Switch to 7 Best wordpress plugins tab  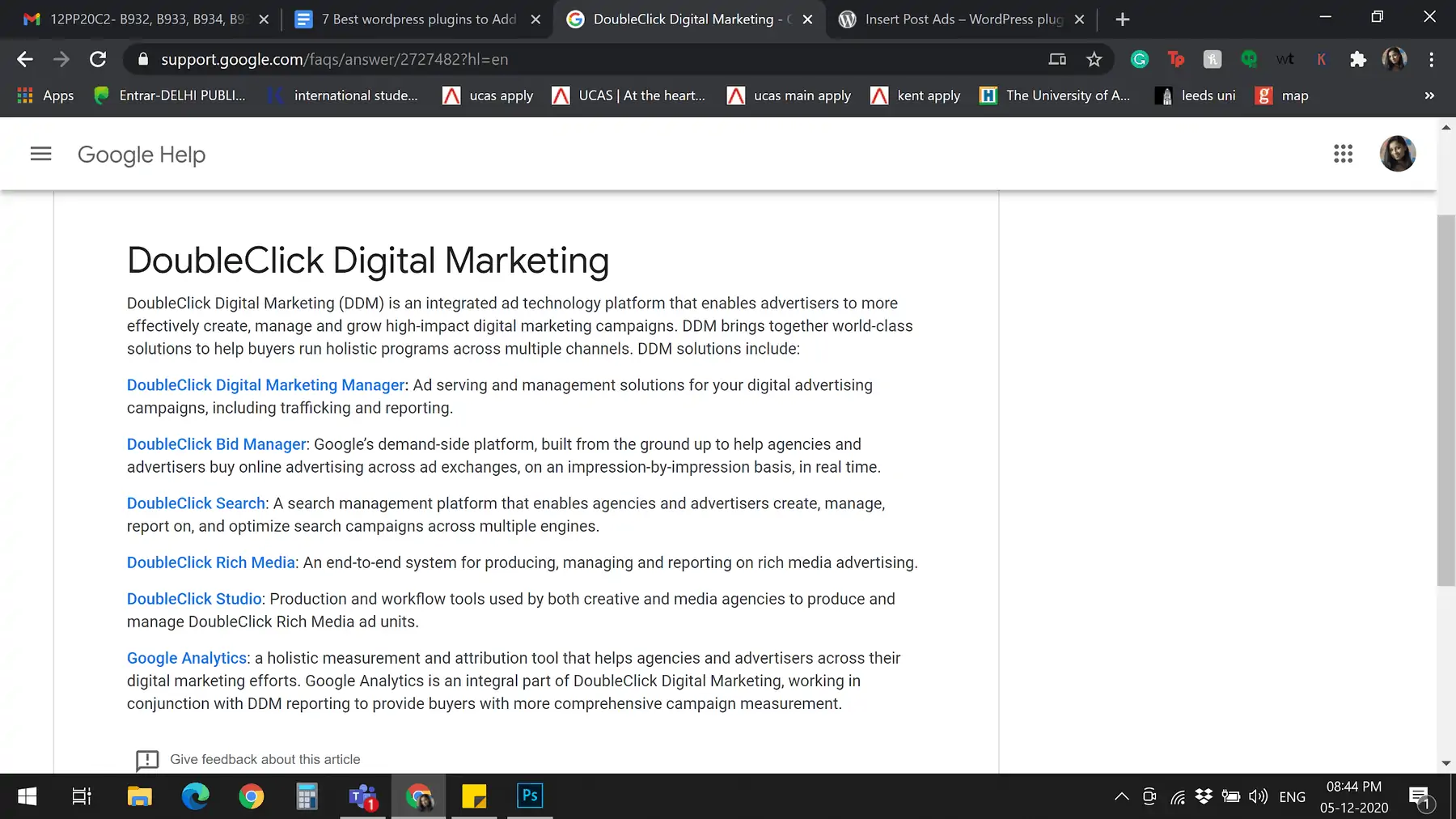click(417, 19)
